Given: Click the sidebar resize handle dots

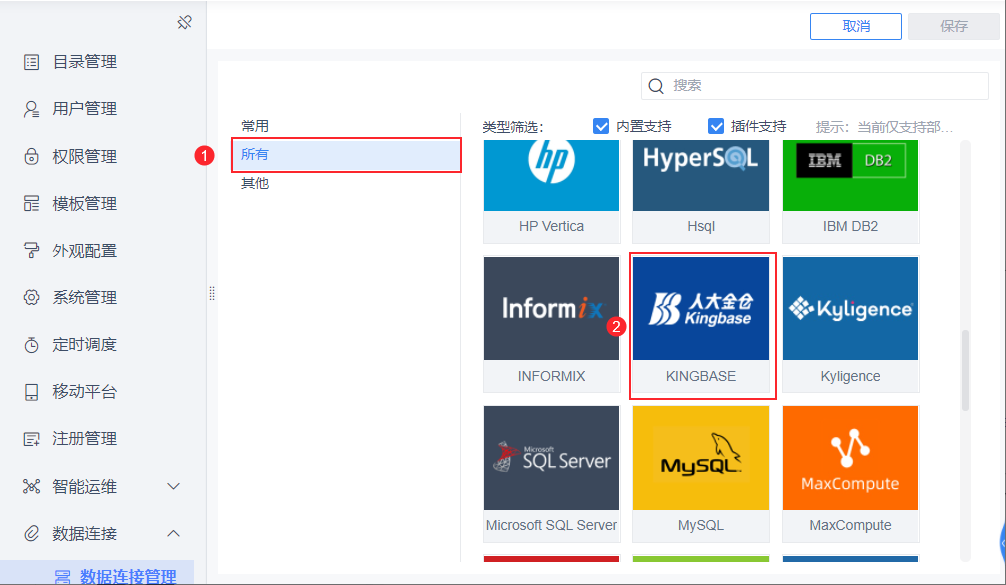Looking at the screenshot, I should click(x=212, y=293).
